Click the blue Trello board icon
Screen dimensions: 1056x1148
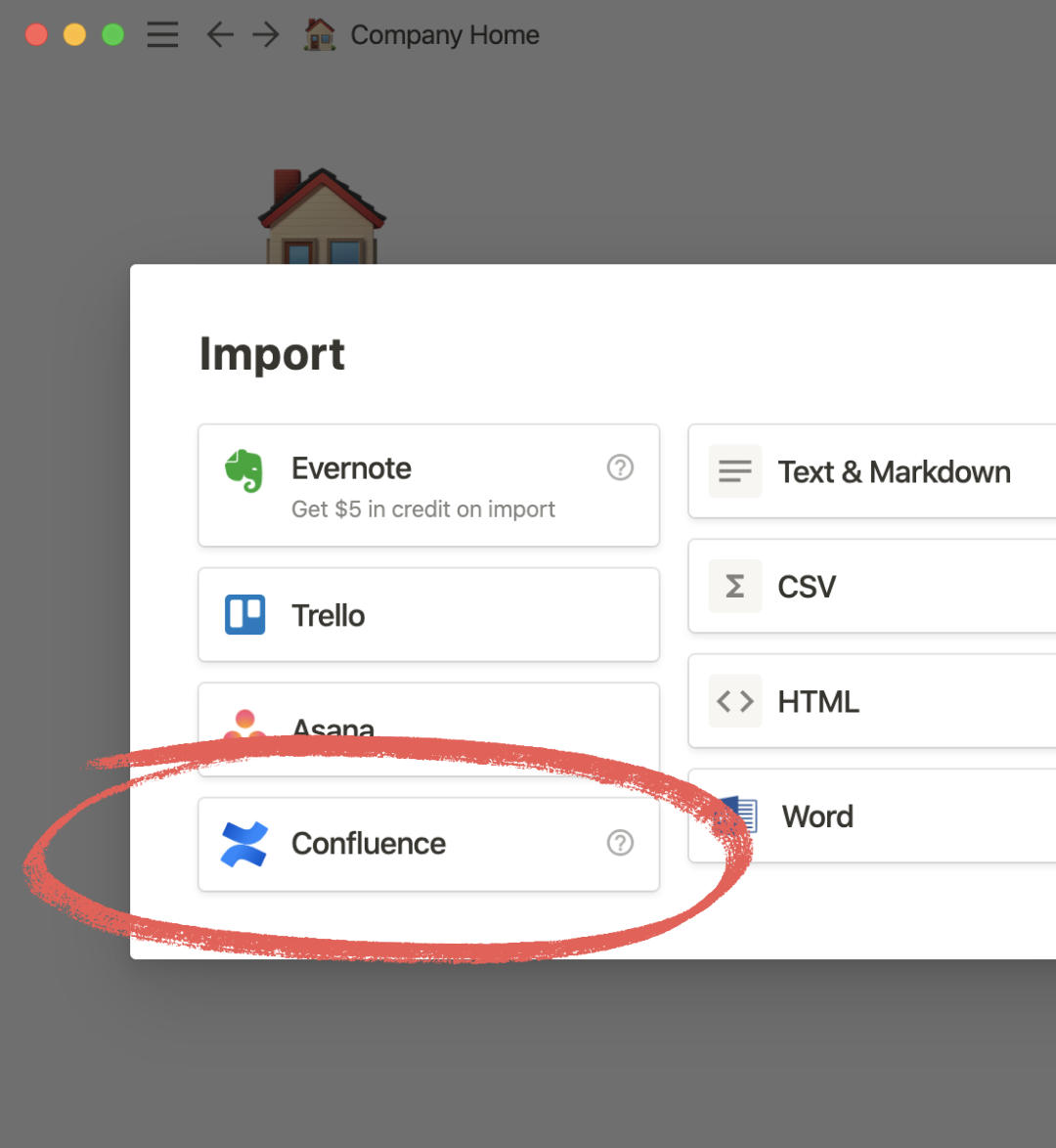click(244, 615)
